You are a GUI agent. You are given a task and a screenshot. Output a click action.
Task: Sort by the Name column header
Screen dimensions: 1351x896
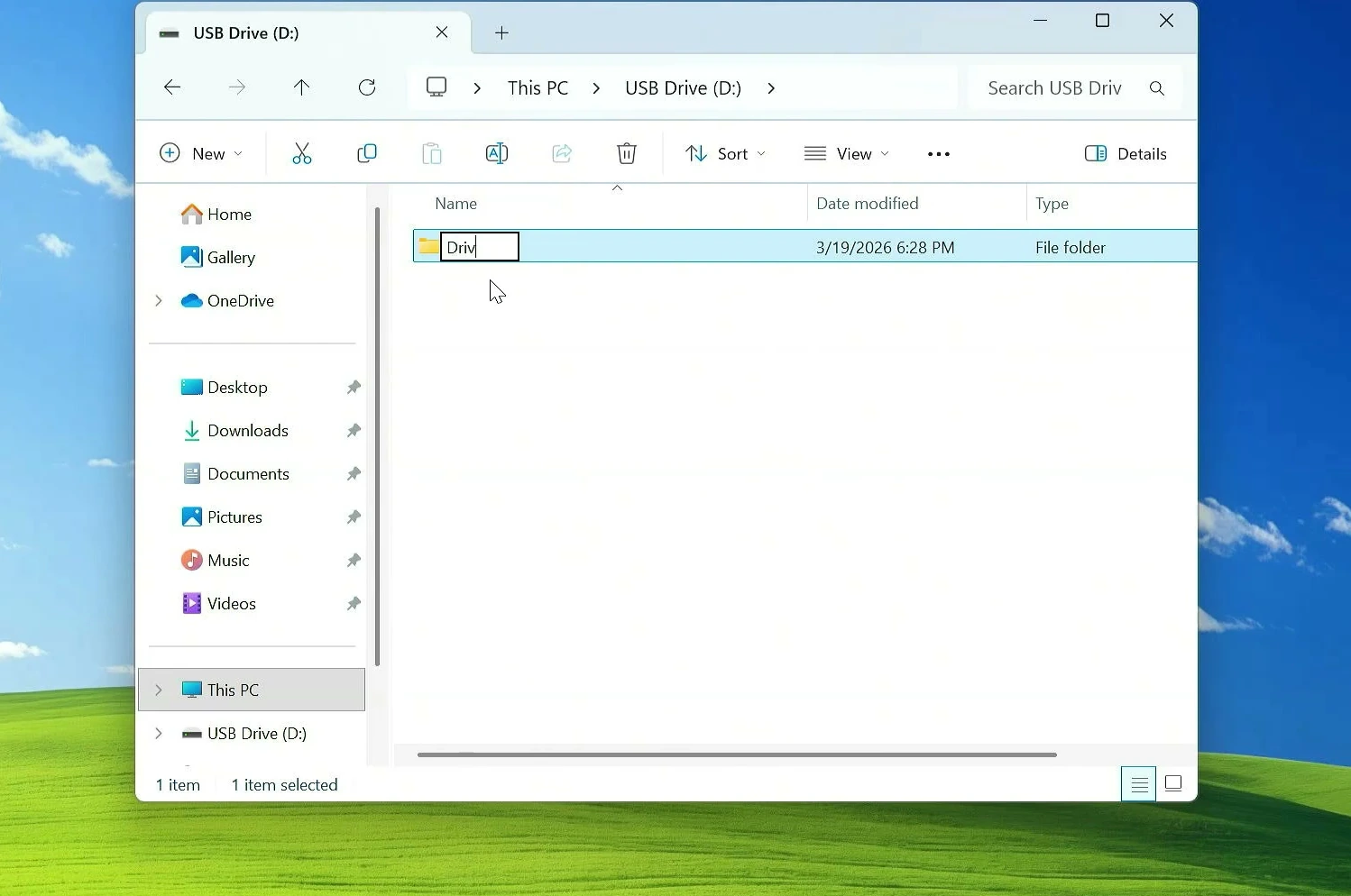(456, 204)
